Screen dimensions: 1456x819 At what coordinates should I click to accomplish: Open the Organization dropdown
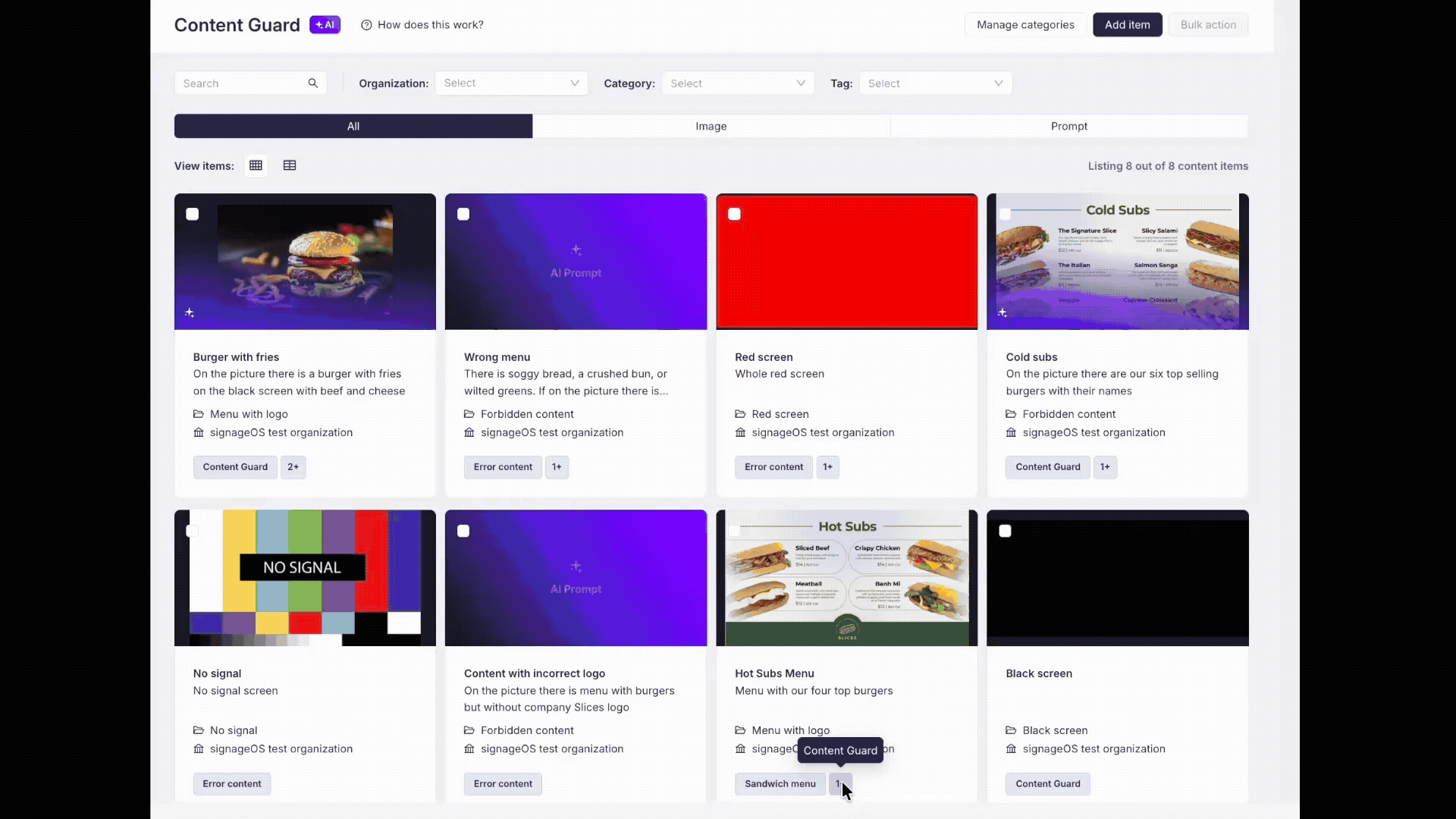[x=511, y=83]
